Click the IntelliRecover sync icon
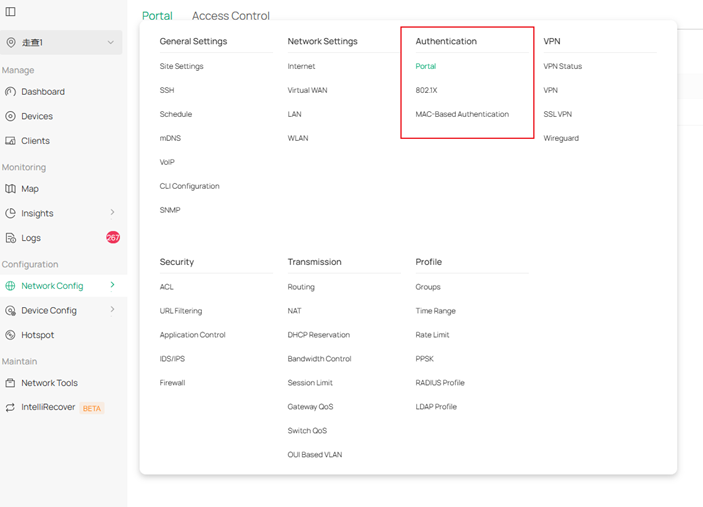This screenshot has height=507, width=703. 10,407
